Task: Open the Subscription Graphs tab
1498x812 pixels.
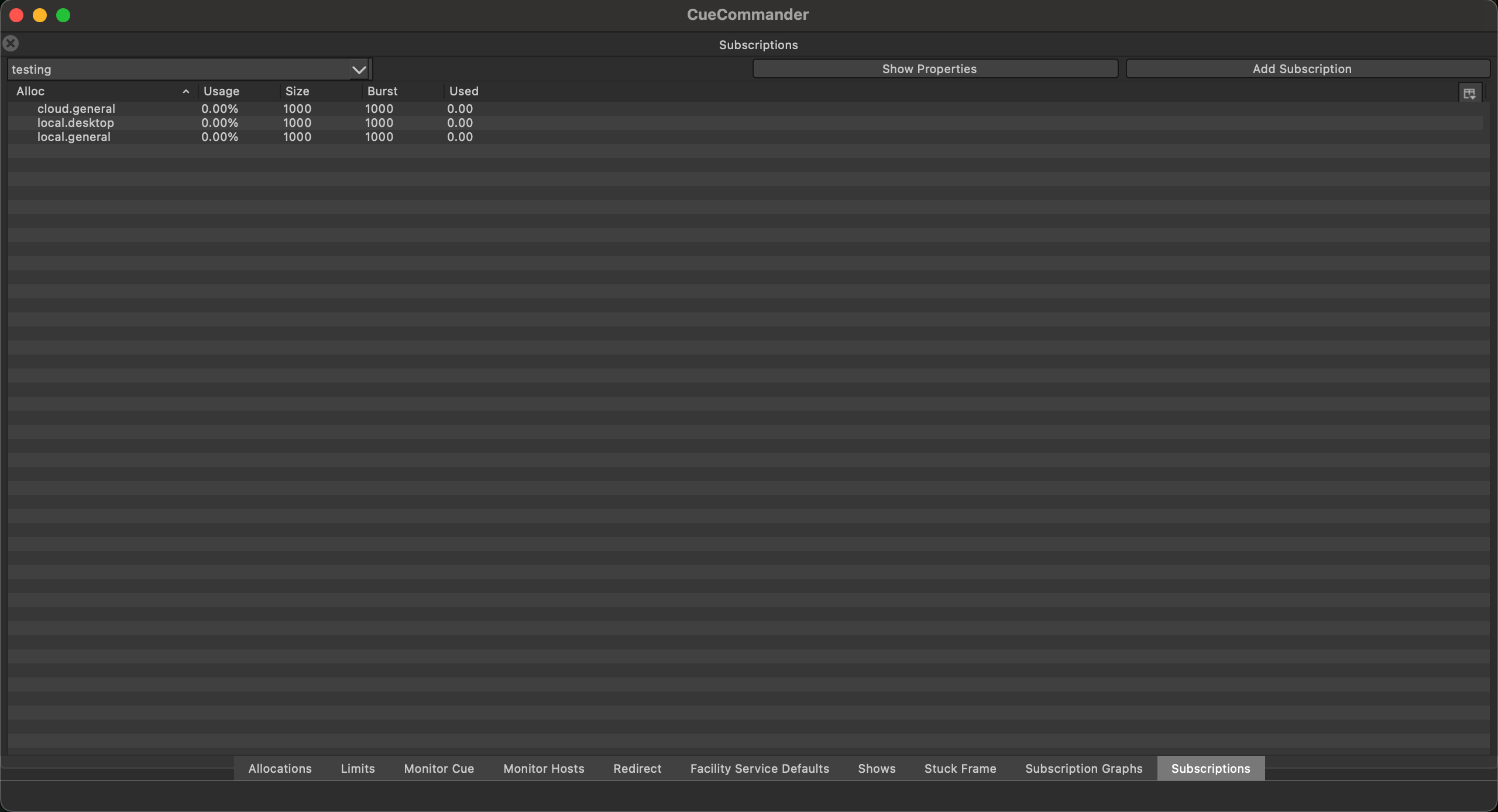Action: point(1084,768)
